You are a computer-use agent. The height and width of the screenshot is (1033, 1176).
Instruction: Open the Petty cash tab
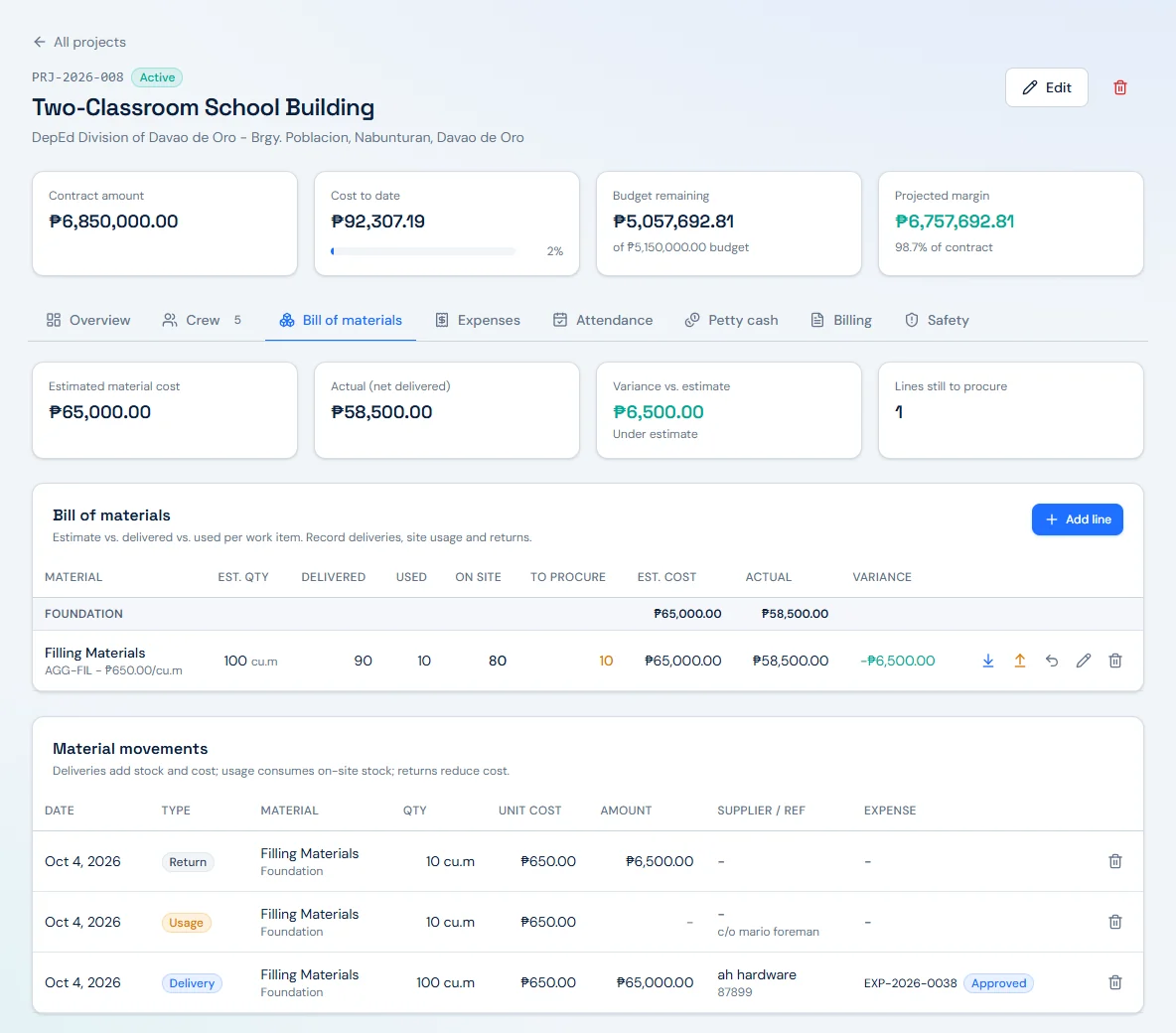click(x=732, y=320)
